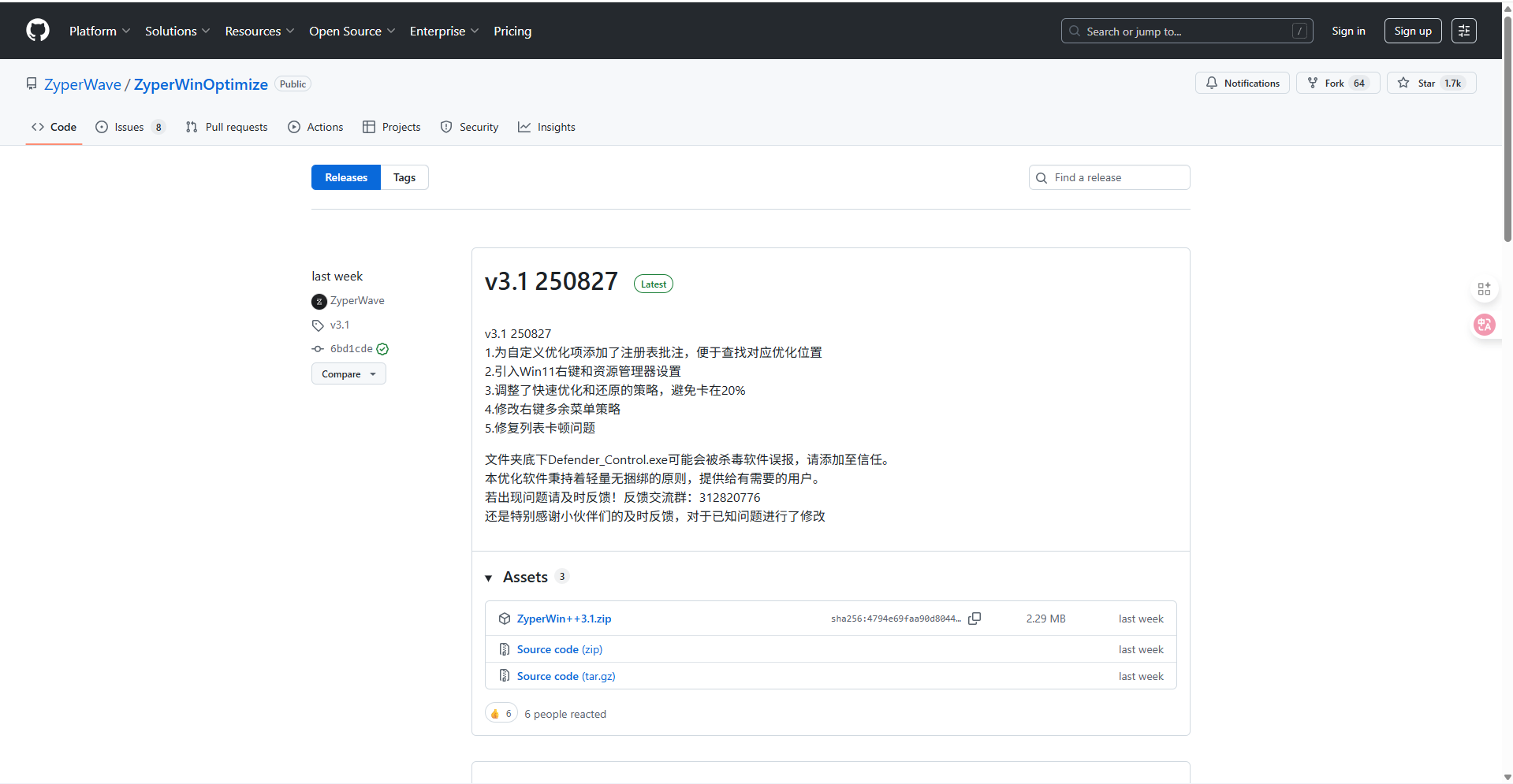Click the sha256:4794e69faa90d8044 hash text

point(896,619)
